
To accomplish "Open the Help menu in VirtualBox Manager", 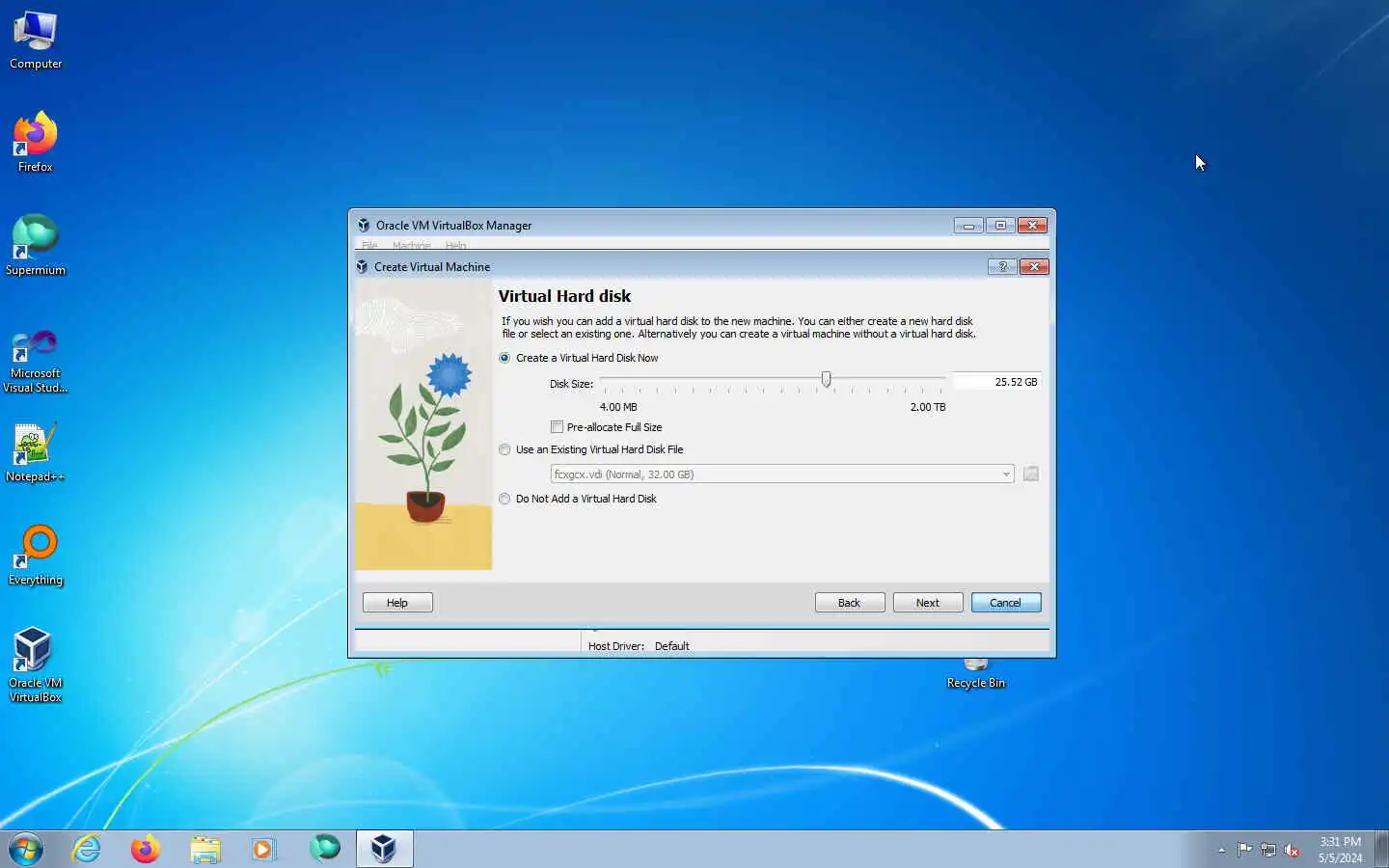I will tap(455, 245).
